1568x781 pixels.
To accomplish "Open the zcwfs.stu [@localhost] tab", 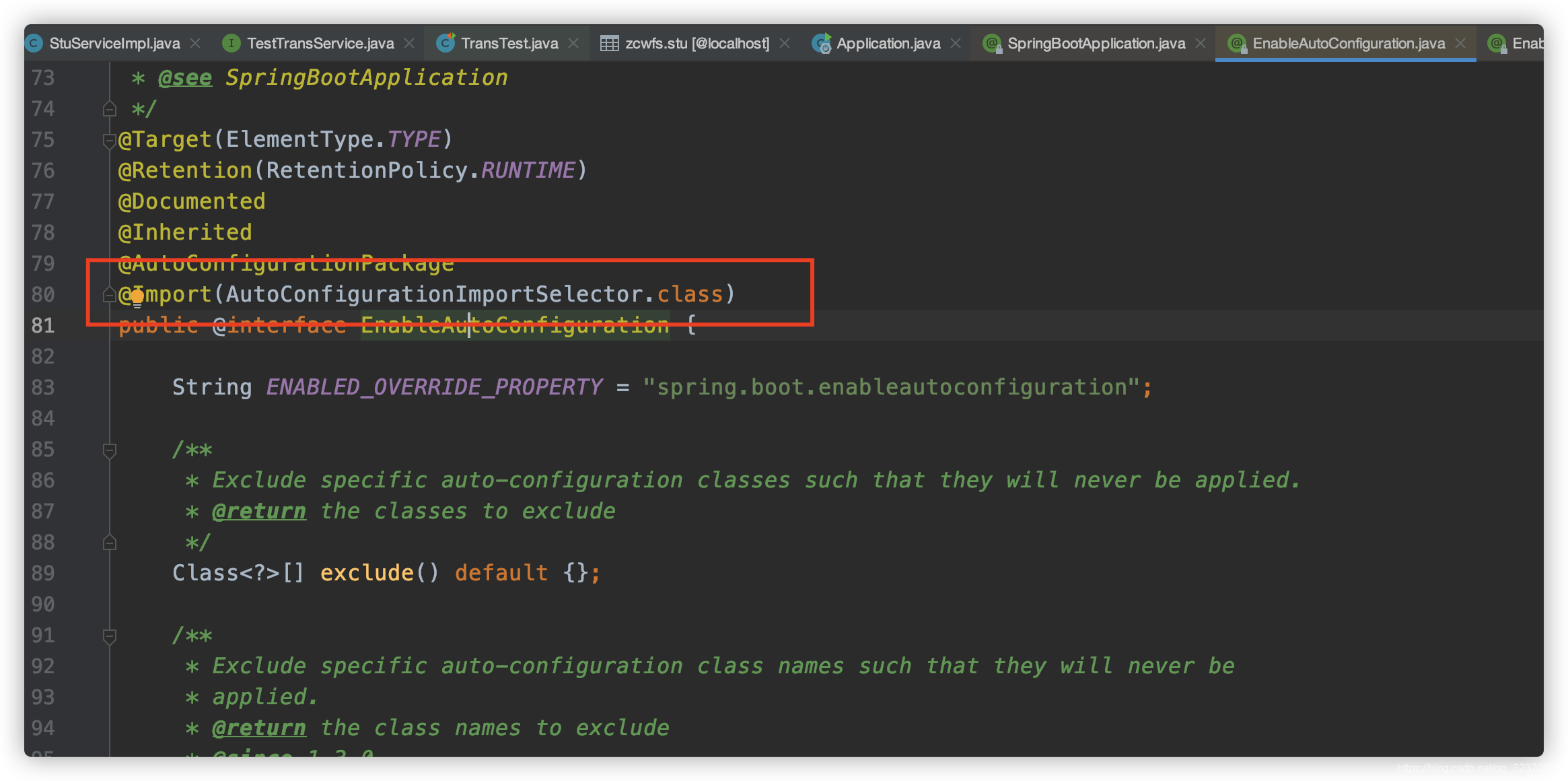I will click(697, 44).
